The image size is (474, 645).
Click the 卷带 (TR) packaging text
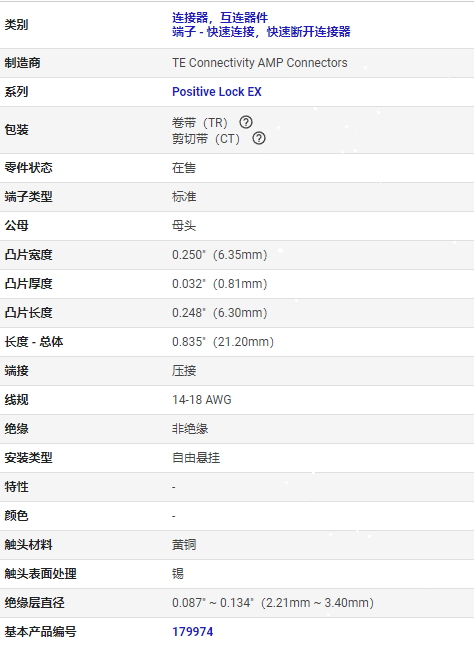[200, 123]
